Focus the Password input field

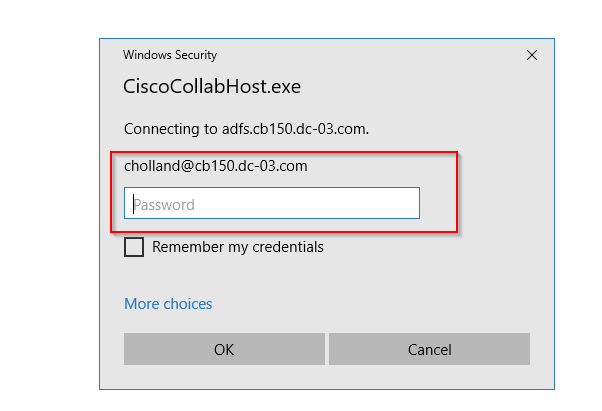272,203
